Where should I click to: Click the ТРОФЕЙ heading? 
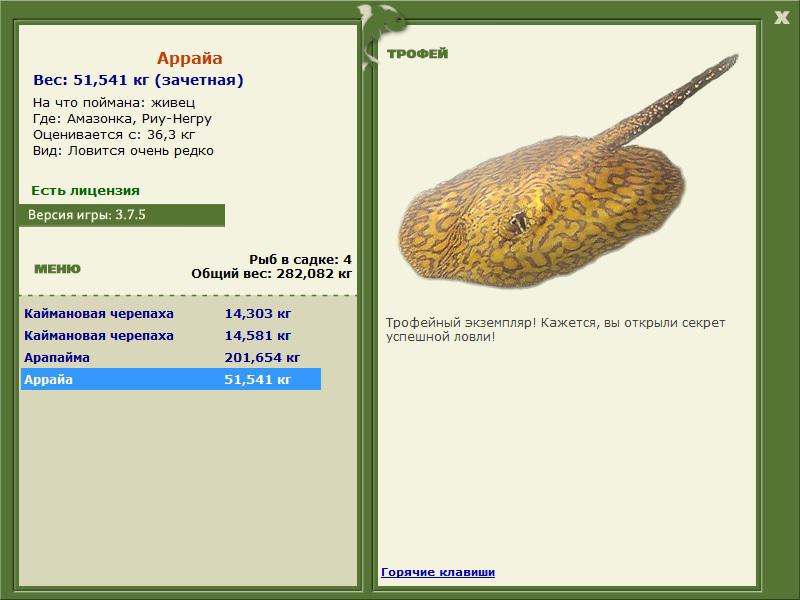[417, 54]
